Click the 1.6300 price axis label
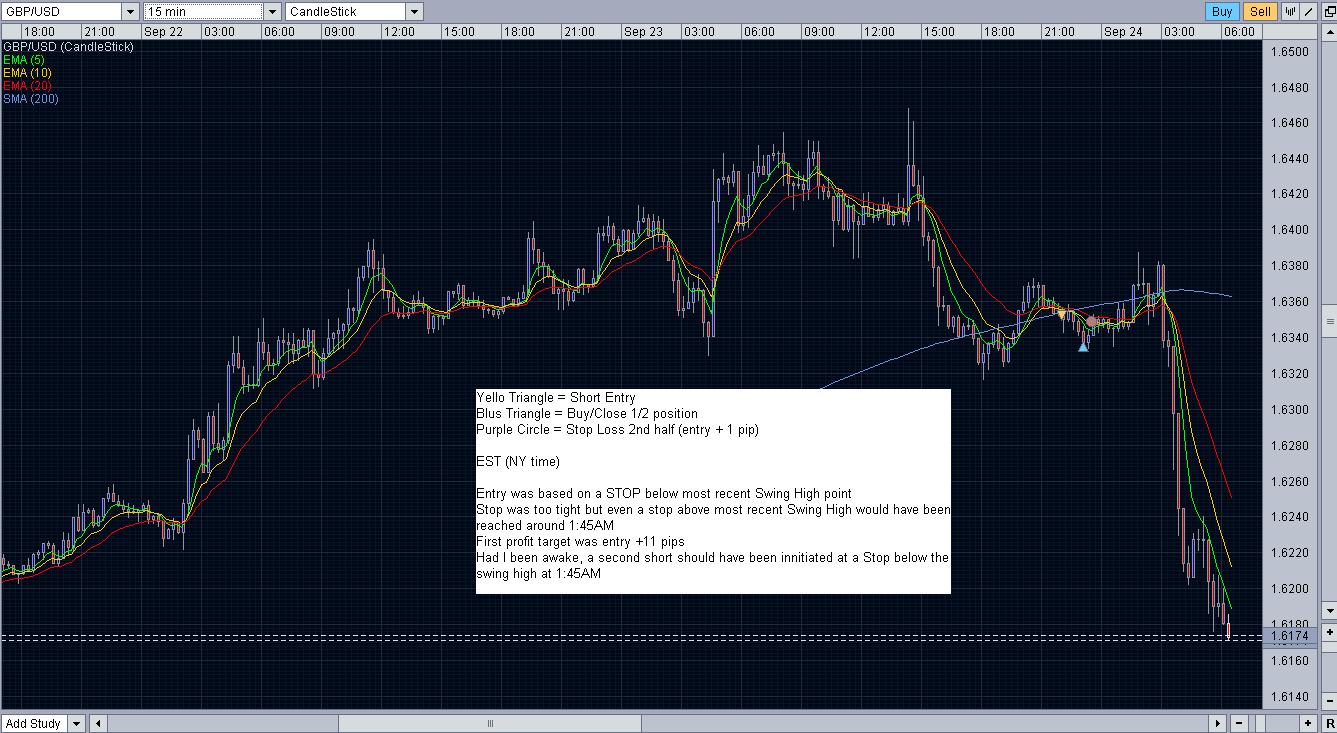This screenshot has height=733, width=1337. (x=1289, y=409)
